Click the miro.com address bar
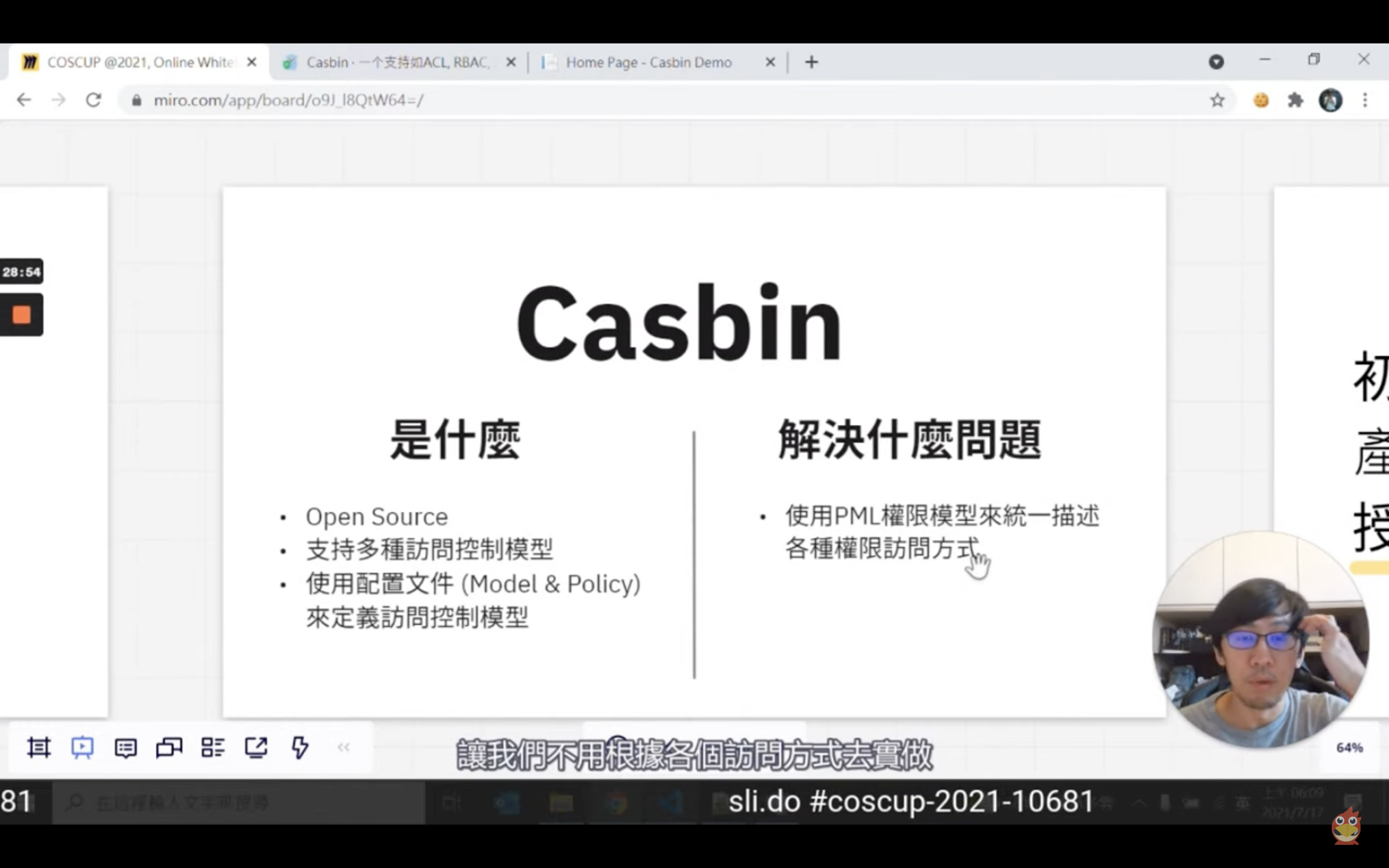Screen dimensions: 1389x868 (x=677, y=100)
